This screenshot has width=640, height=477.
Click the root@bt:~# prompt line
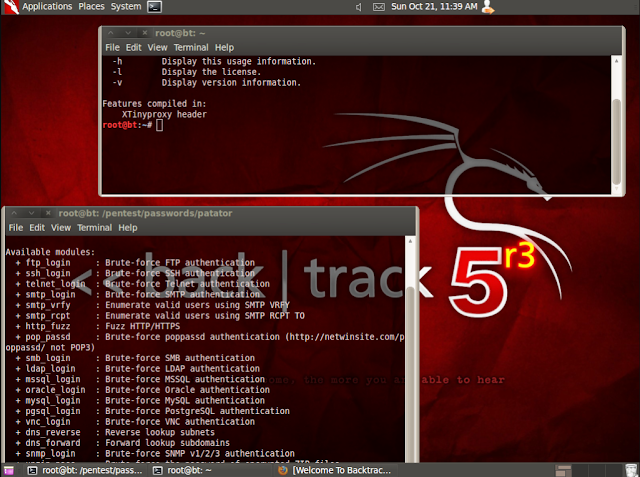[133, 125]
